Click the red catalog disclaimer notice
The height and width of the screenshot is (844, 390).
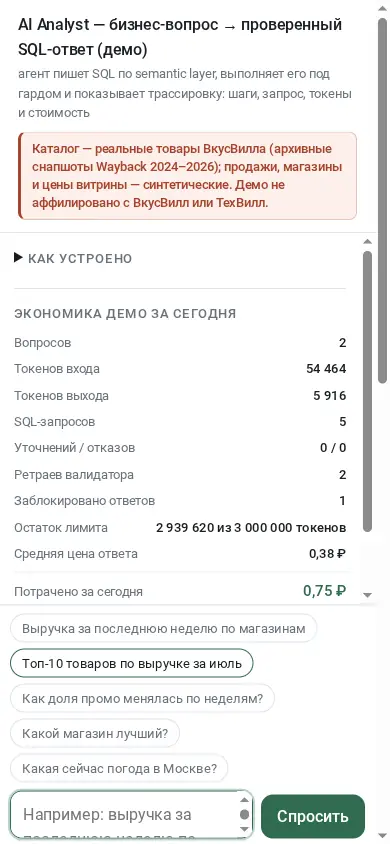187,176
